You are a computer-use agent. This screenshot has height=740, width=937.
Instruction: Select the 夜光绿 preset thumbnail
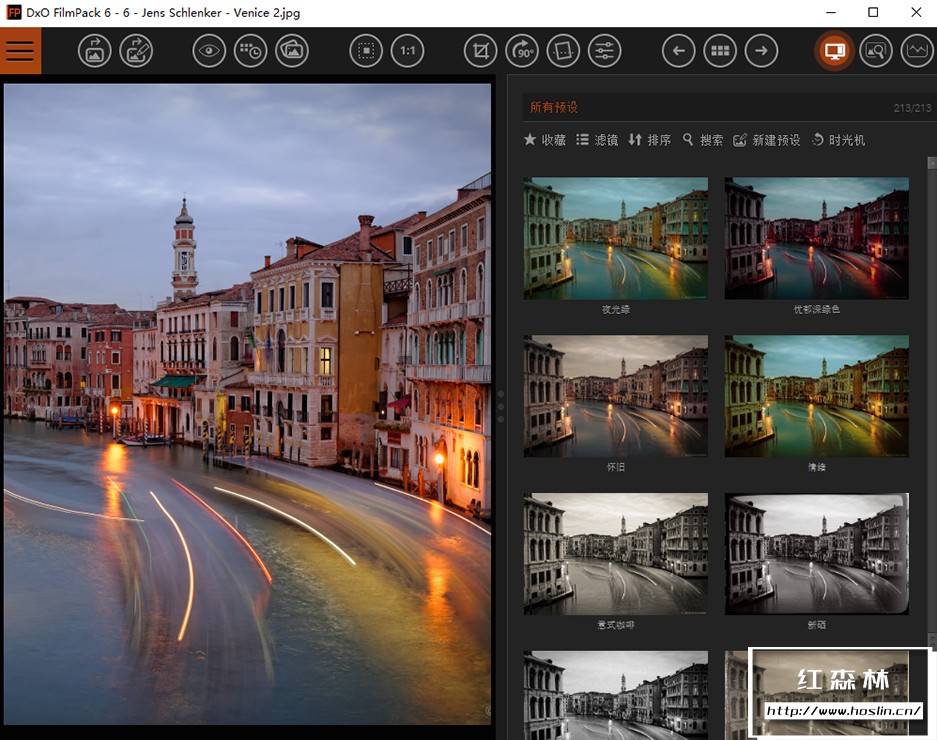coord(615,238)
